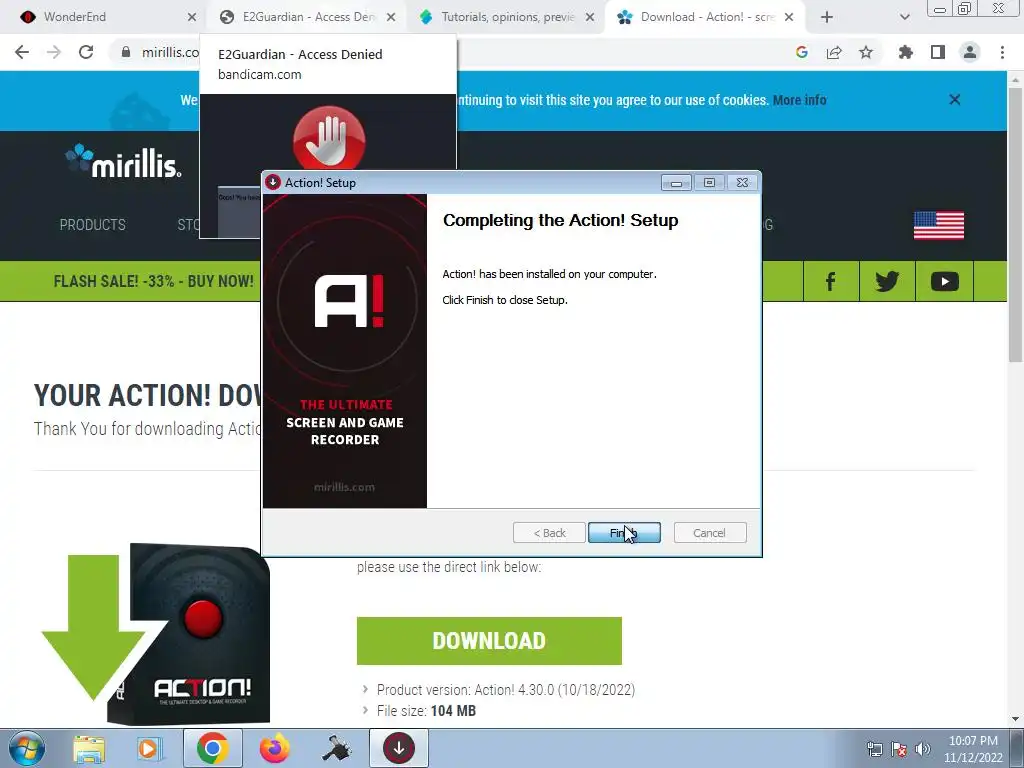Open the Chrome three-dot menu
The image size is (1024, 768).
(x=1002, y=52)
